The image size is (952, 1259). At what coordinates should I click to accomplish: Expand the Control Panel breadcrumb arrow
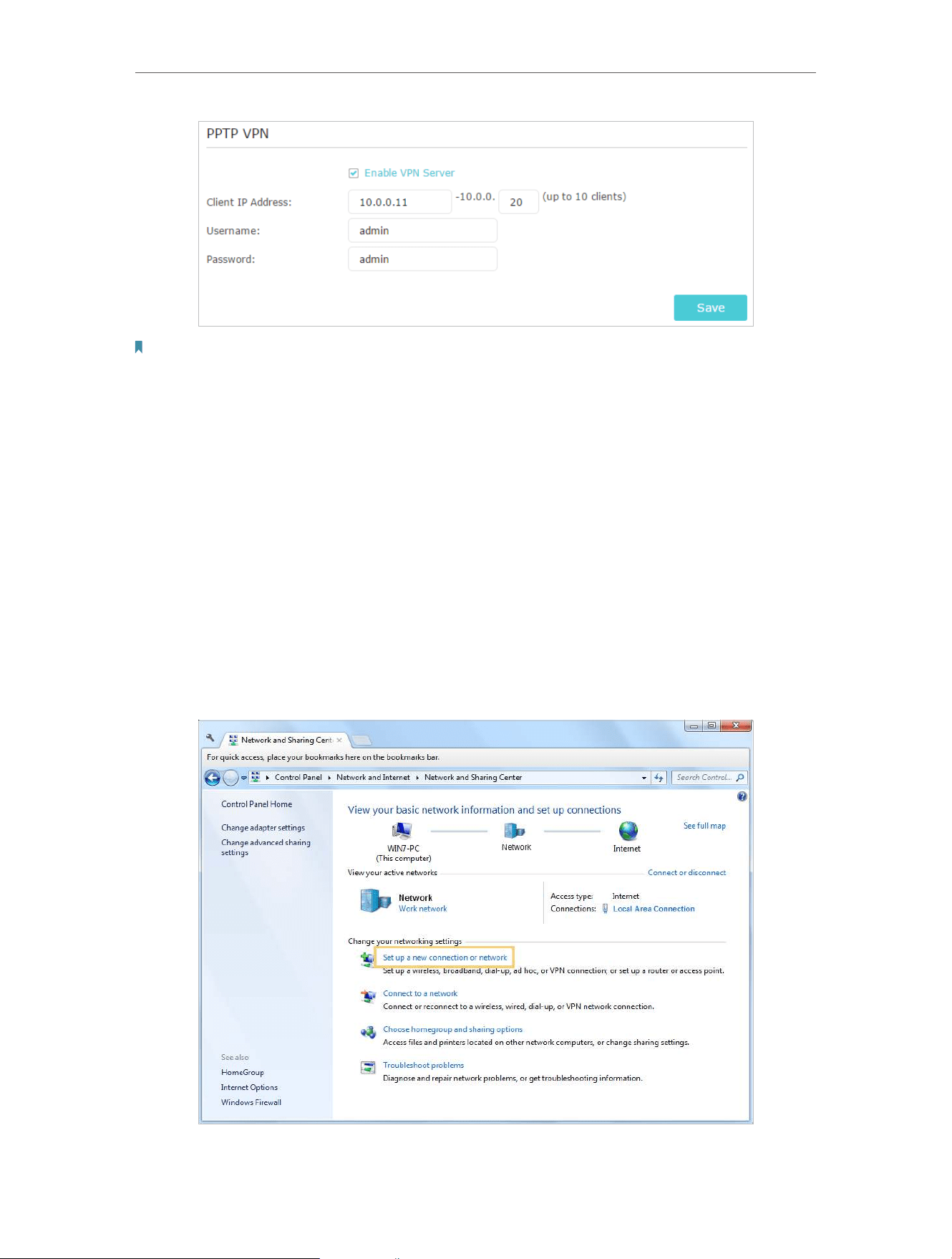coord(329,778)
